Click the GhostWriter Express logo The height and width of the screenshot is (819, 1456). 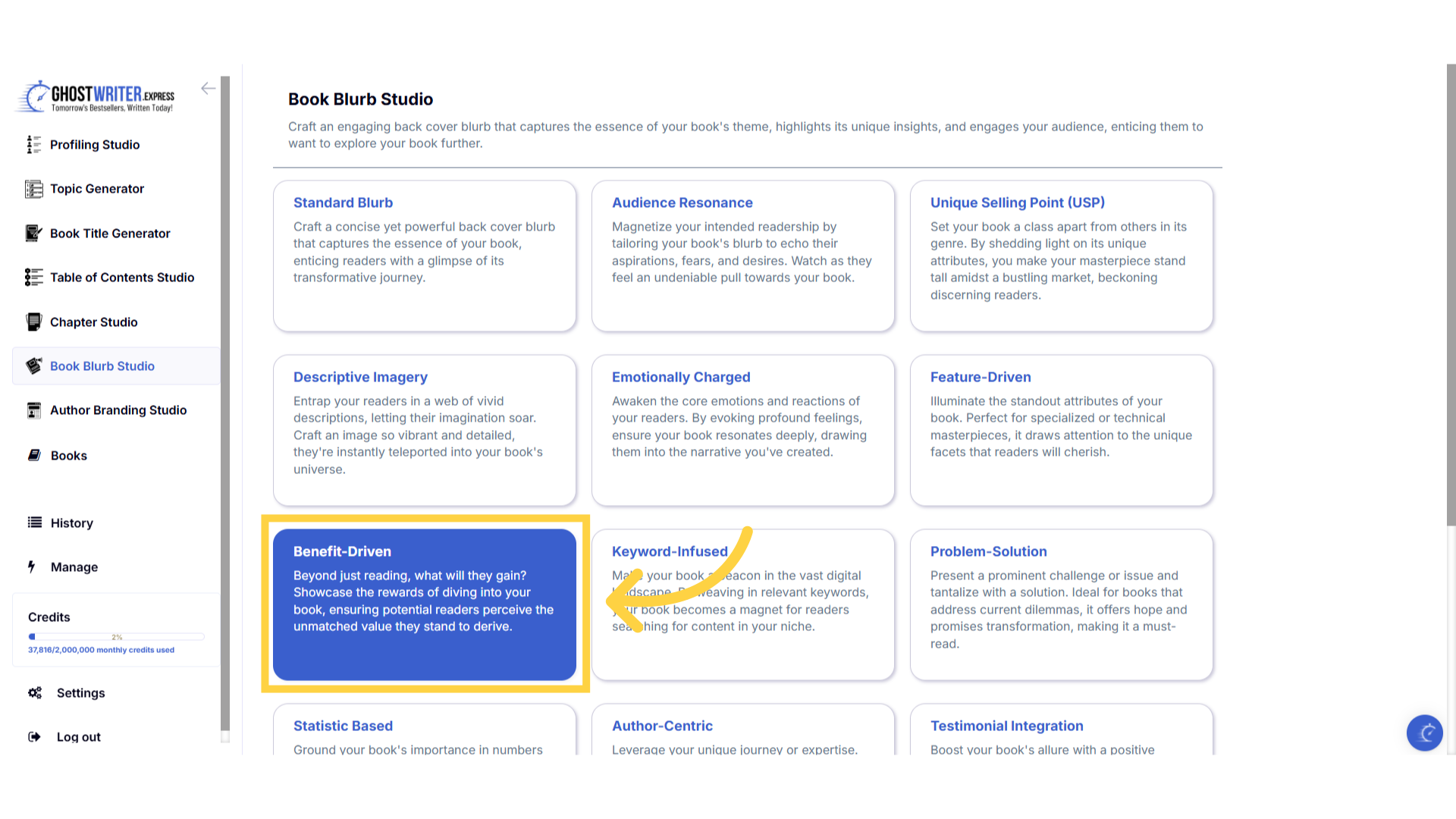(x=96, y=97)
